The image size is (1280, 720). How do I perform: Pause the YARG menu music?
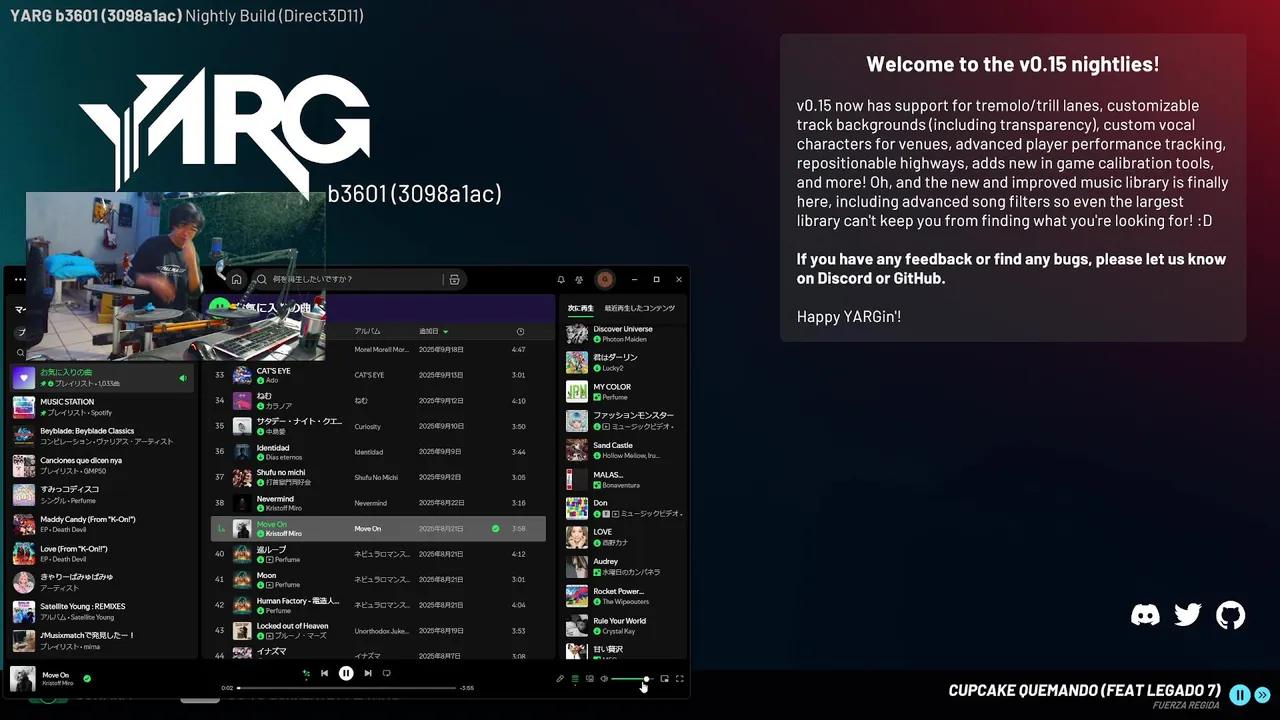(x=1240, y=695)
